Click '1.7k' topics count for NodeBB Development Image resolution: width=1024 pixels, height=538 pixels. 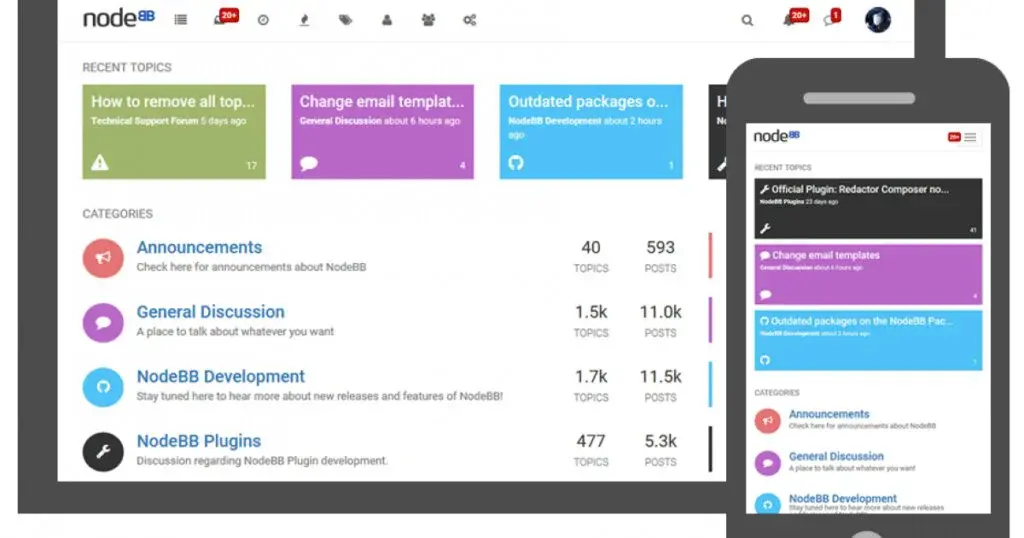click(x=591, y=377)
